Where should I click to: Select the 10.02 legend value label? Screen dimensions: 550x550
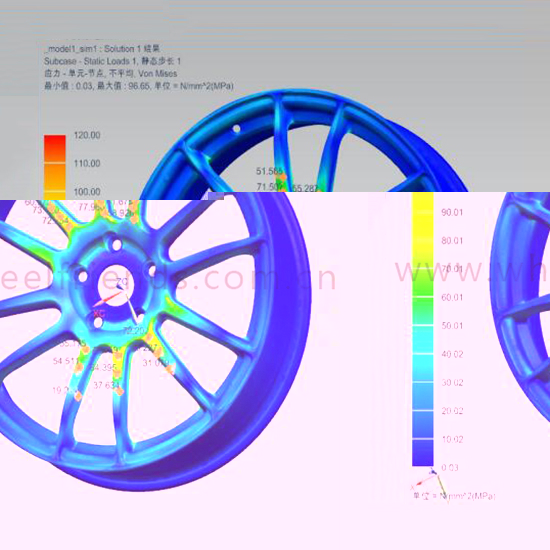[452, 439]
